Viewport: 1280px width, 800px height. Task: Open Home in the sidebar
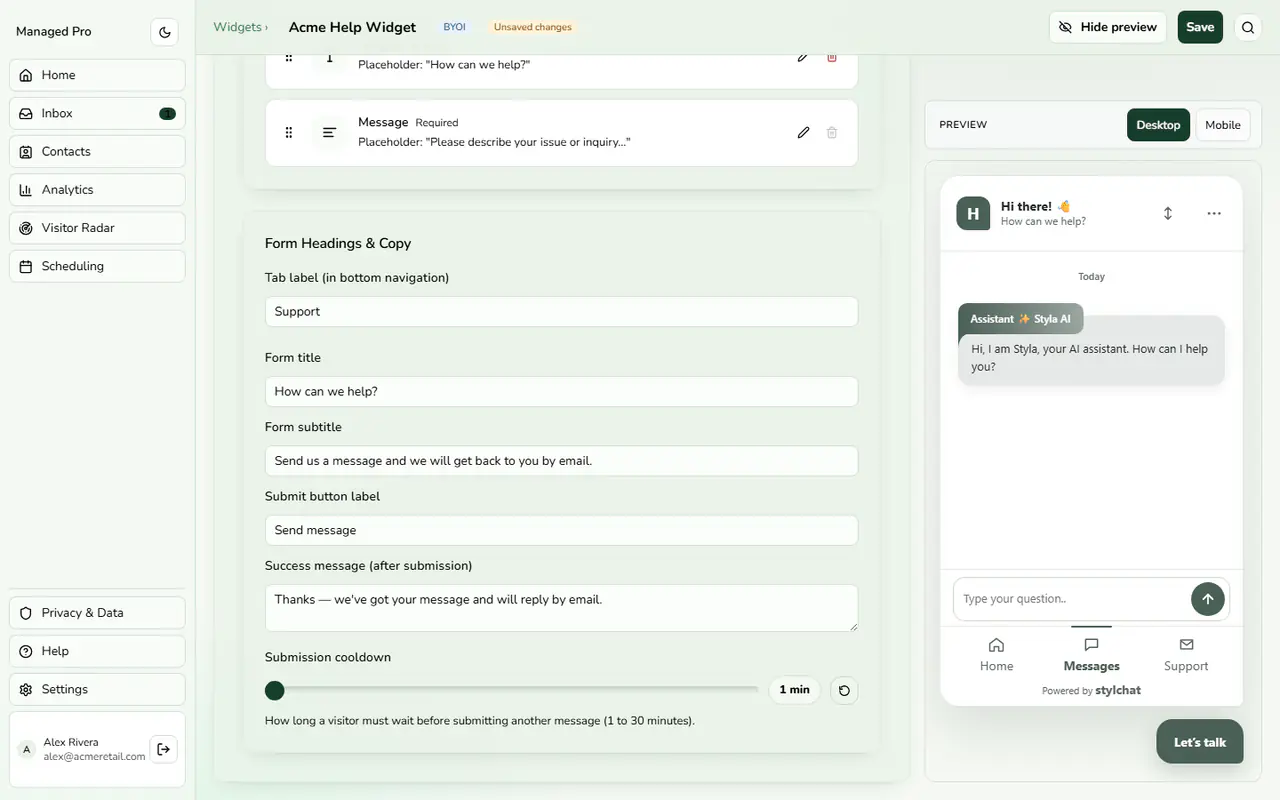(97, 75)
